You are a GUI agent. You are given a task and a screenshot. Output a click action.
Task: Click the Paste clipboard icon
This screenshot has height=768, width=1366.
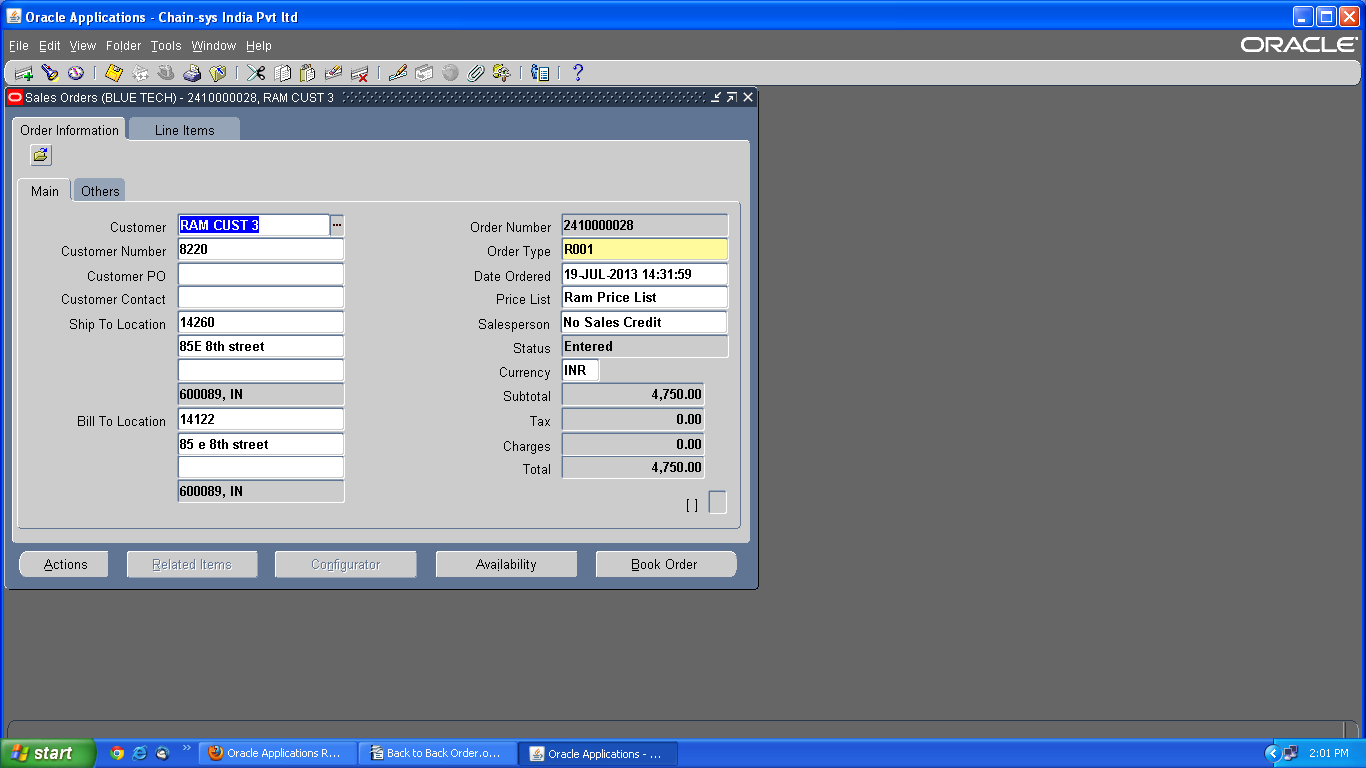(x=308, y=73)
